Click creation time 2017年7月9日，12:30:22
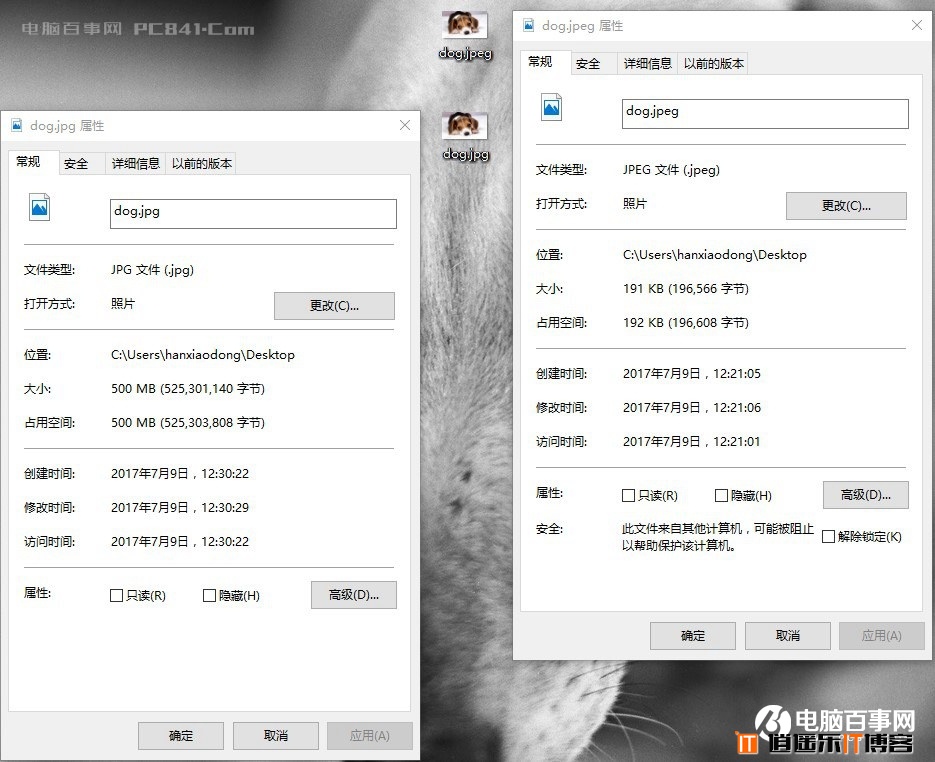 180,474
